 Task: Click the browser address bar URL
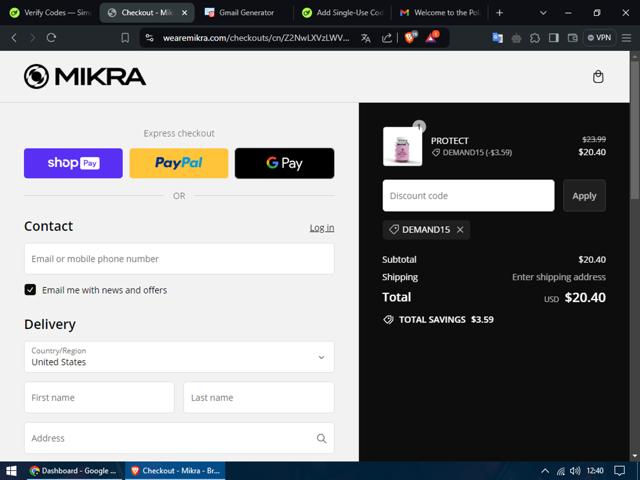[256, 38]
